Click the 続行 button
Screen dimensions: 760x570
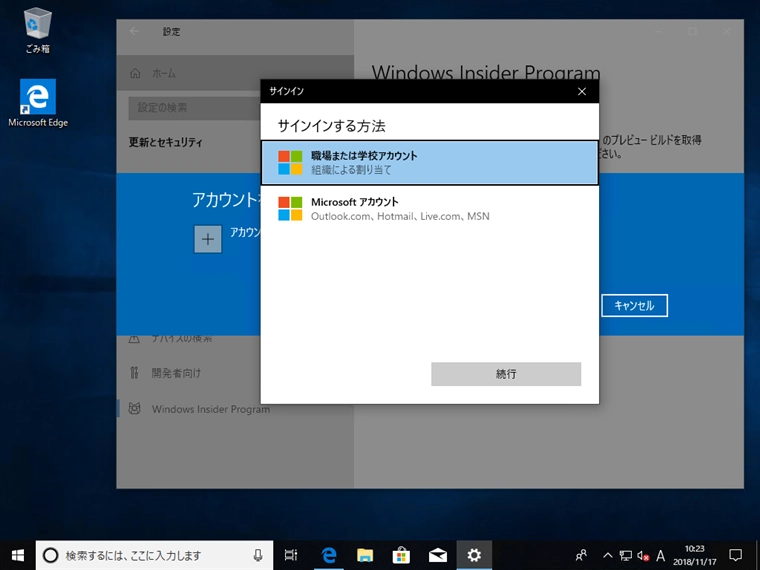pos(506,374)
